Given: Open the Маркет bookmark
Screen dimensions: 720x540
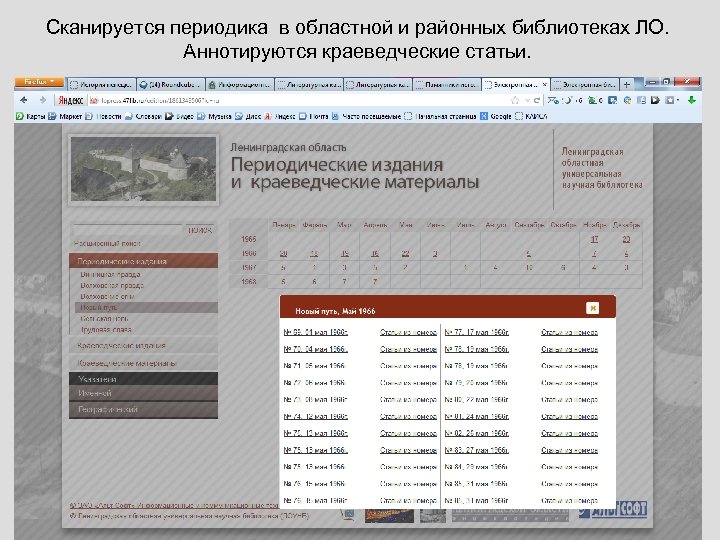Looking at the screenshot, I should (x=65, y=116).
